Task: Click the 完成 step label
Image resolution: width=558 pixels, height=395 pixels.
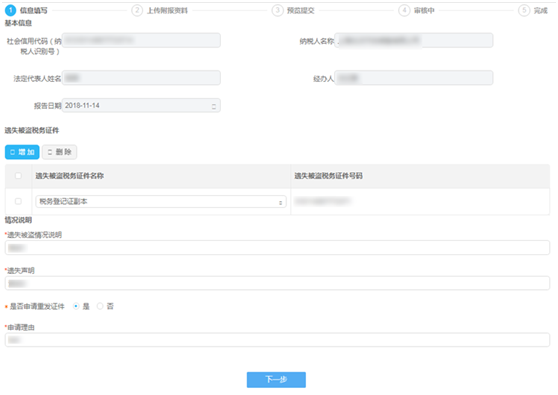Action: (x=541, y=11)
